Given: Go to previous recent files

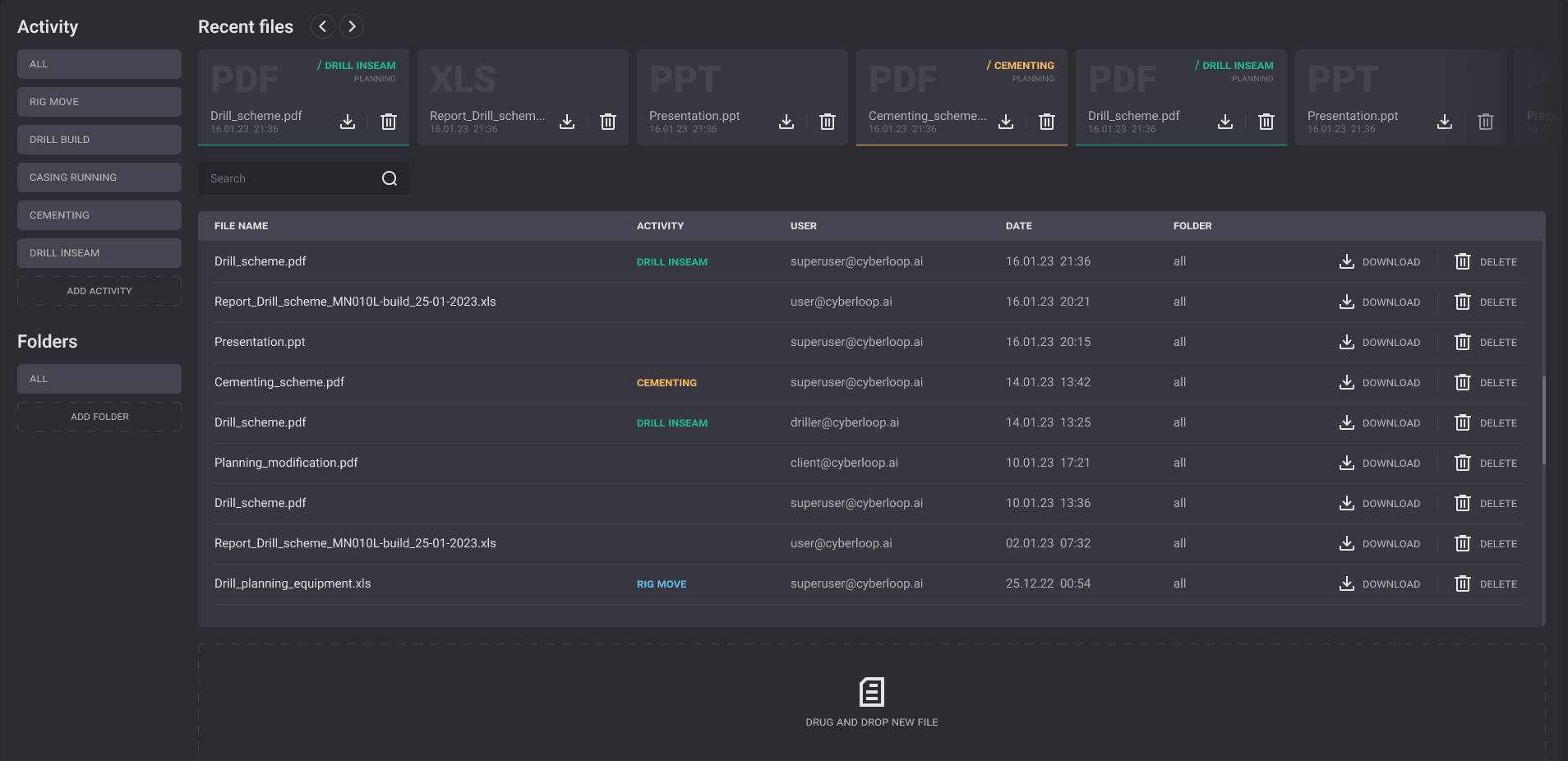Looking at the screenshot, I should (323, 26).
